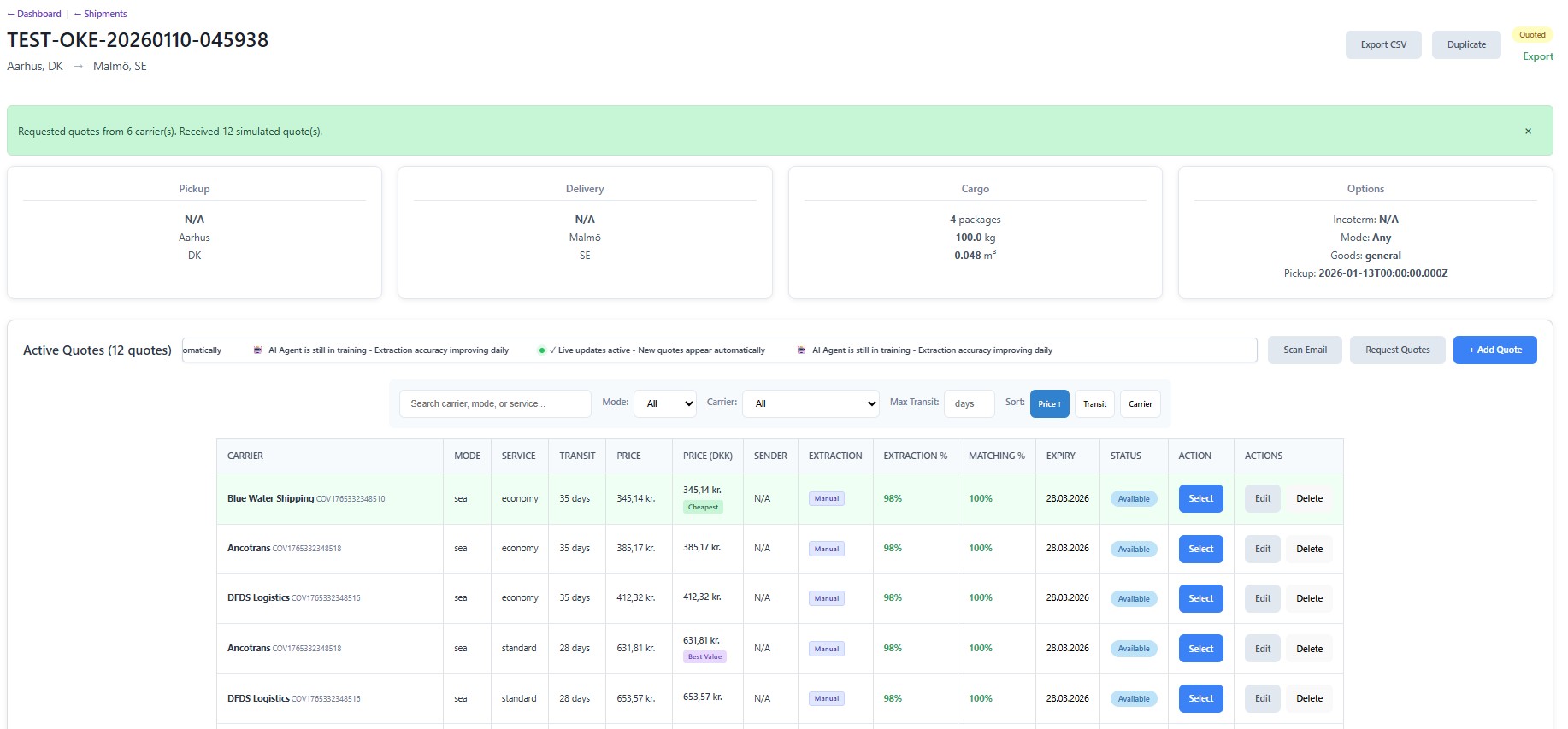Click the Max Transit days input

[x=970, y=403]
